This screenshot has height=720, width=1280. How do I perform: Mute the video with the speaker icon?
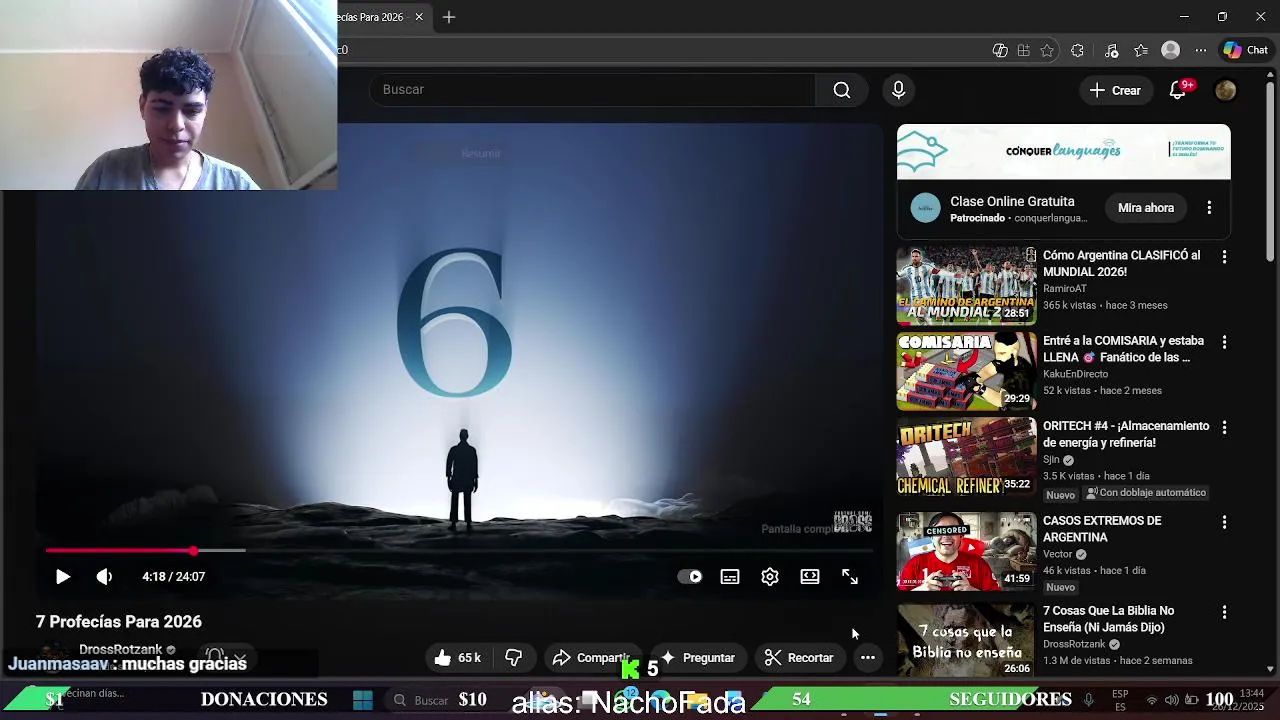pyautogui.click(x=104, y=577)
